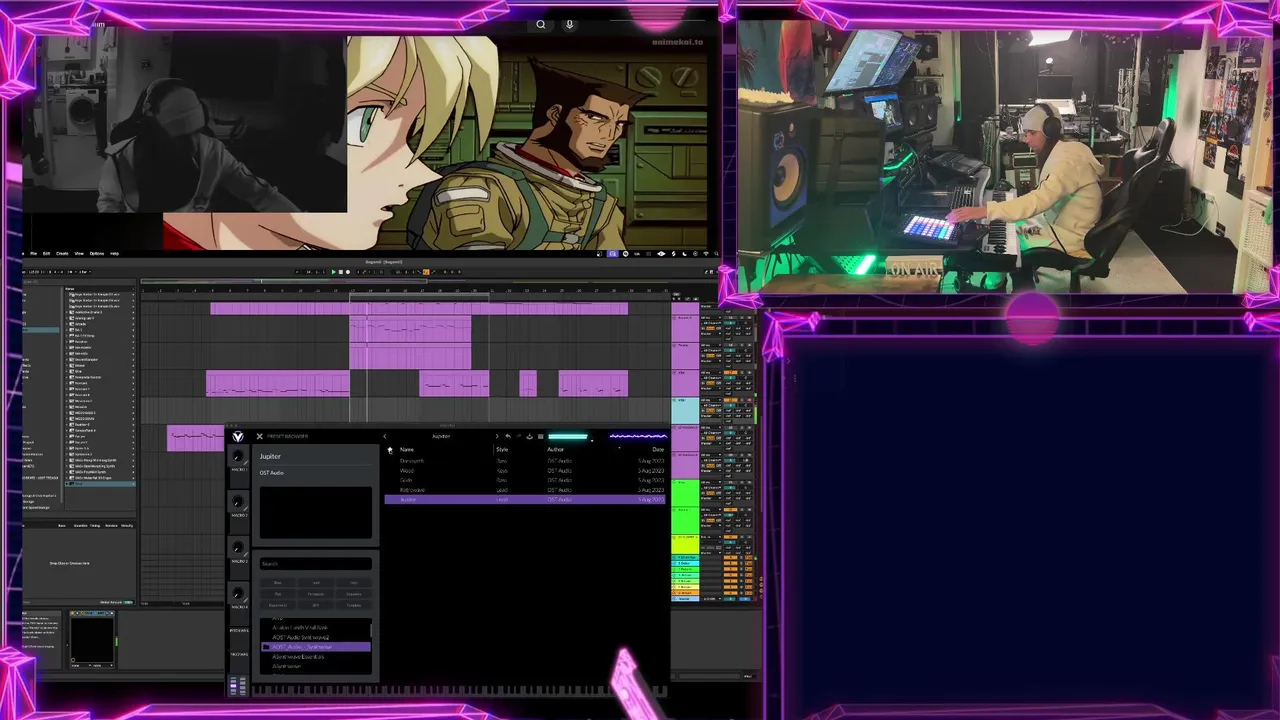Click the Macro 1 knob in Vital
This screenshot has width=1280, height=720.
[237, 456]
